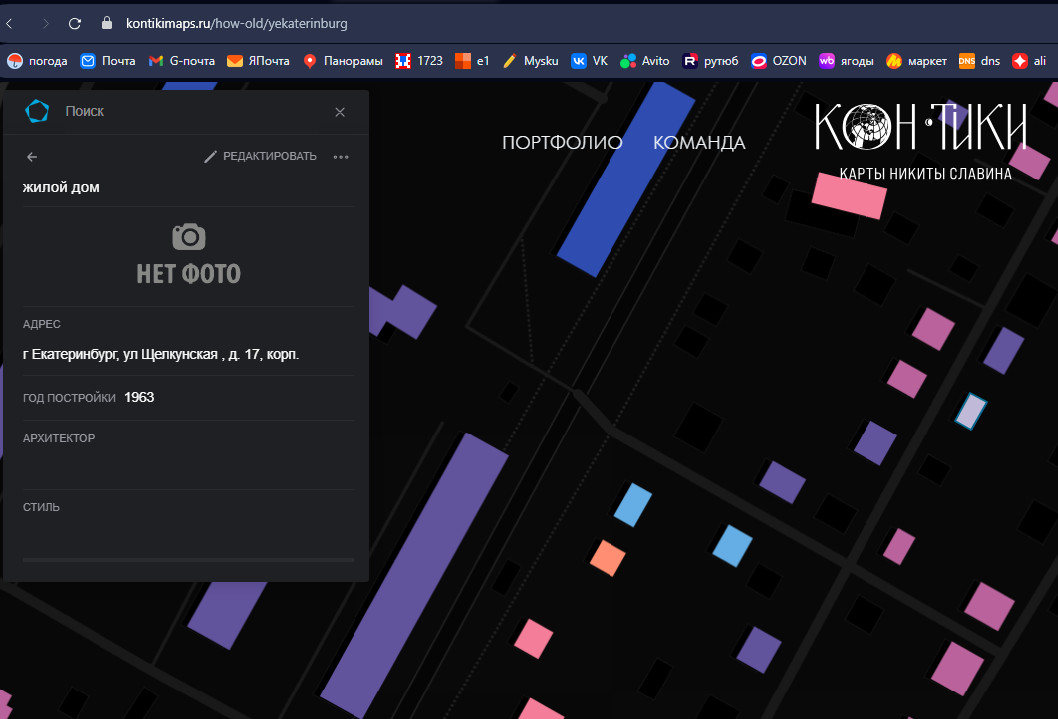Click the back arrow in the info panel
Image resolution: width=1058 pixels, height=719 pixels.
tap(32, 157)
